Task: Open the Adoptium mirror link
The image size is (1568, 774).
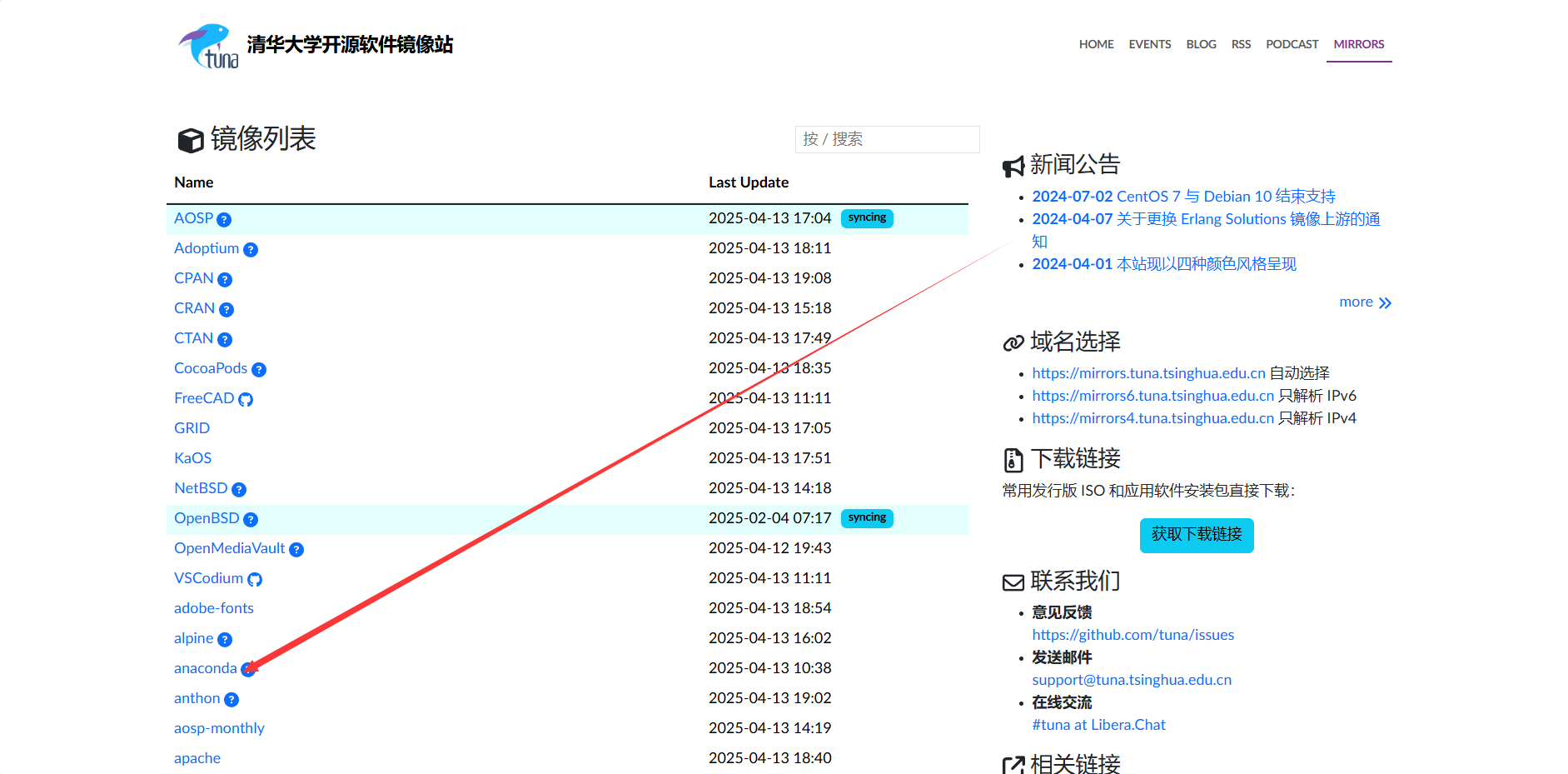Action: pyautogui.click(x=207, y=248)
